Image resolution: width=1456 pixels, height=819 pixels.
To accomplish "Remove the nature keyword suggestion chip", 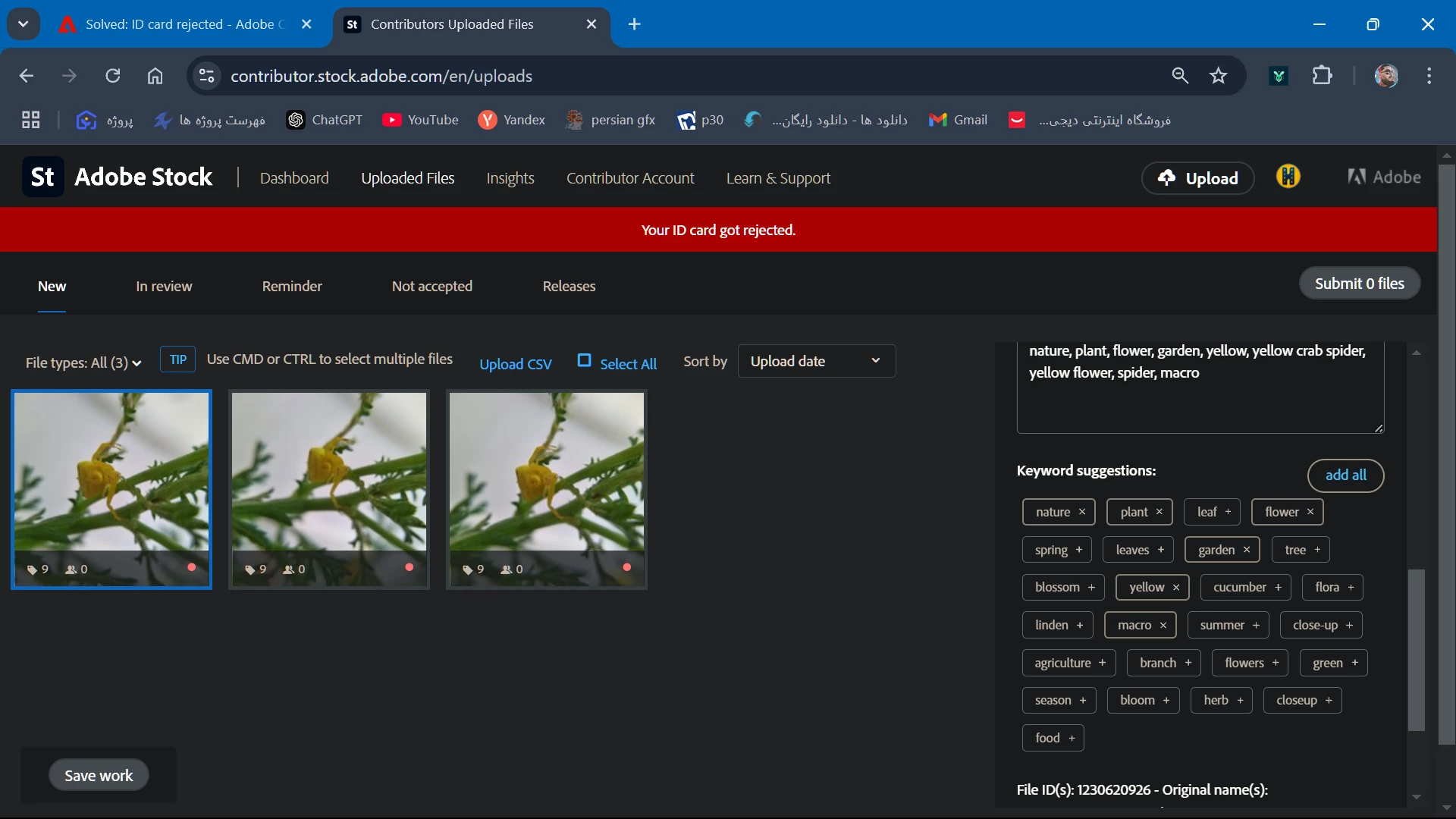I will pos(1082,512).
